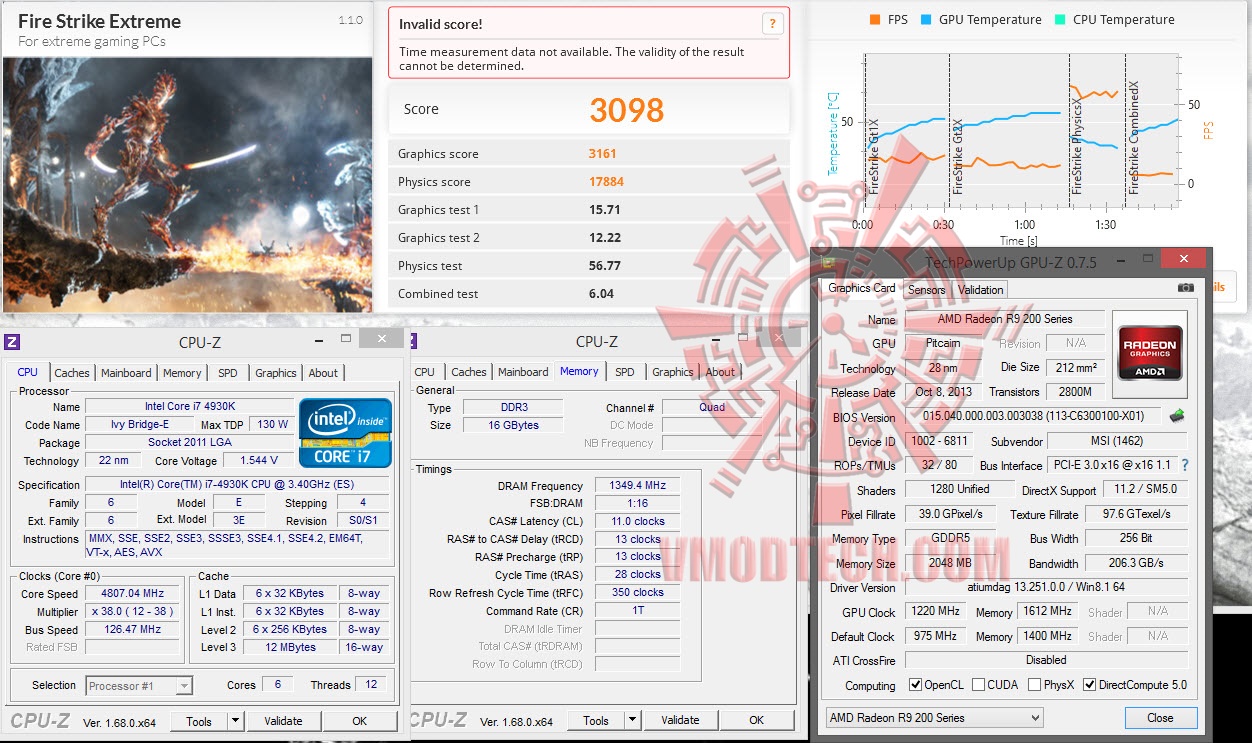Click the blue GPU Temperature legend swatch
Screen dimensions: 1252x743
coord(926,19)
